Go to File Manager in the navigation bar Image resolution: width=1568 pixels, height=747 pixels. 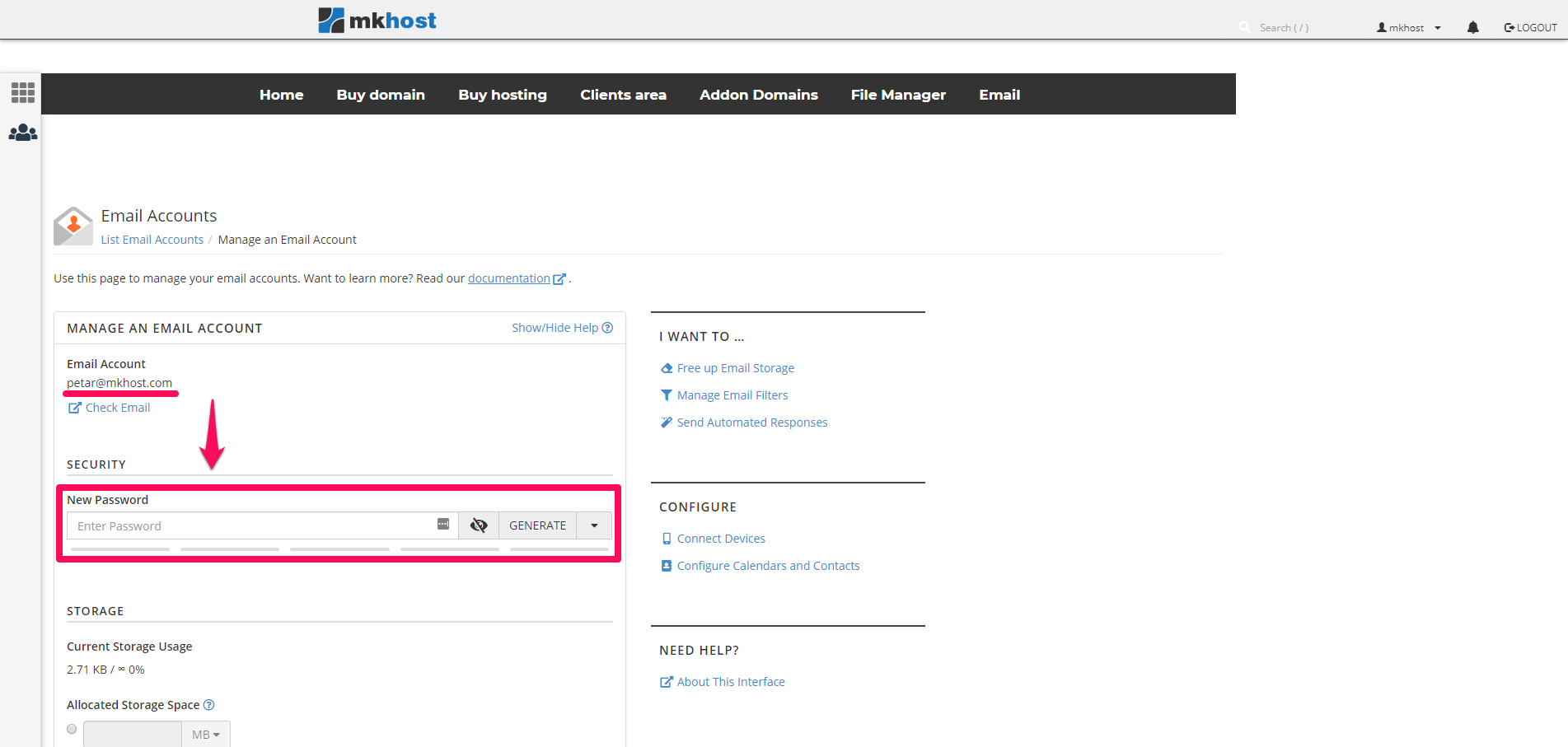click(x=898, y=95)
